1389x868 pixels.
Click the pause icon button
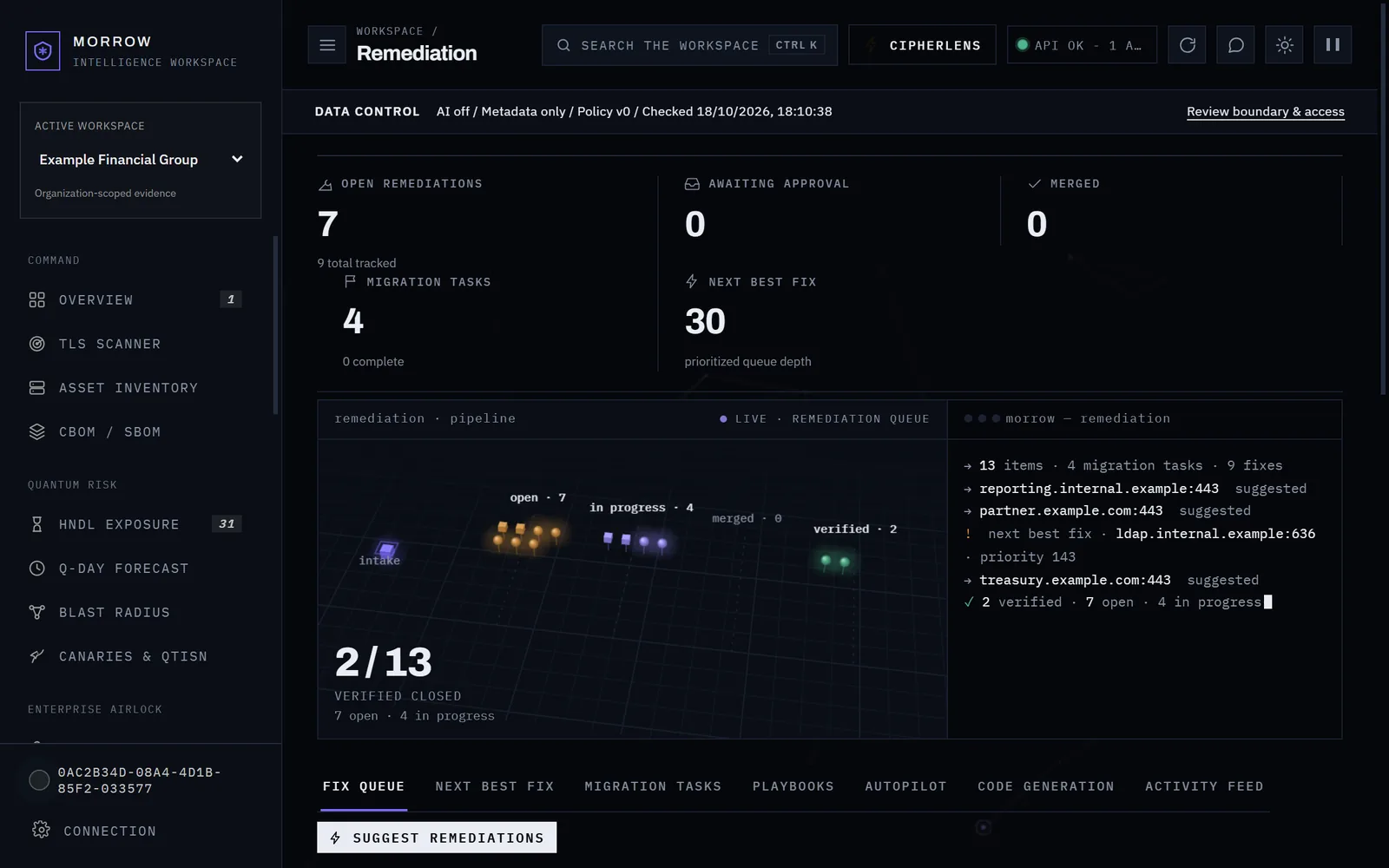coord(1333,45)
